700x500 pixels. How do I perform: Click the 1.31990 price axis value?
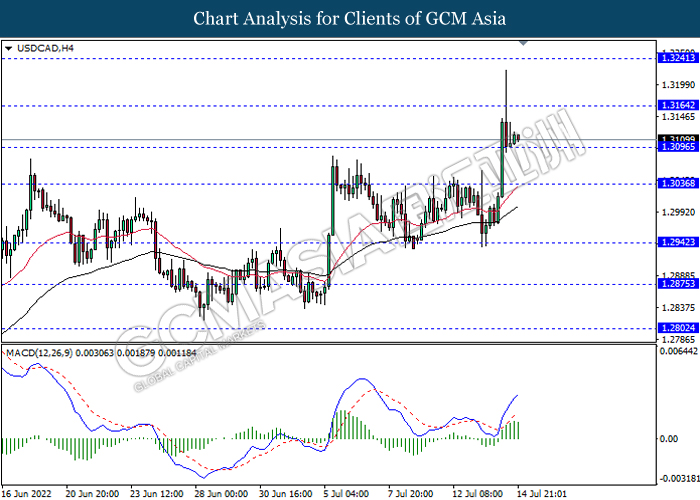(679, 85)
